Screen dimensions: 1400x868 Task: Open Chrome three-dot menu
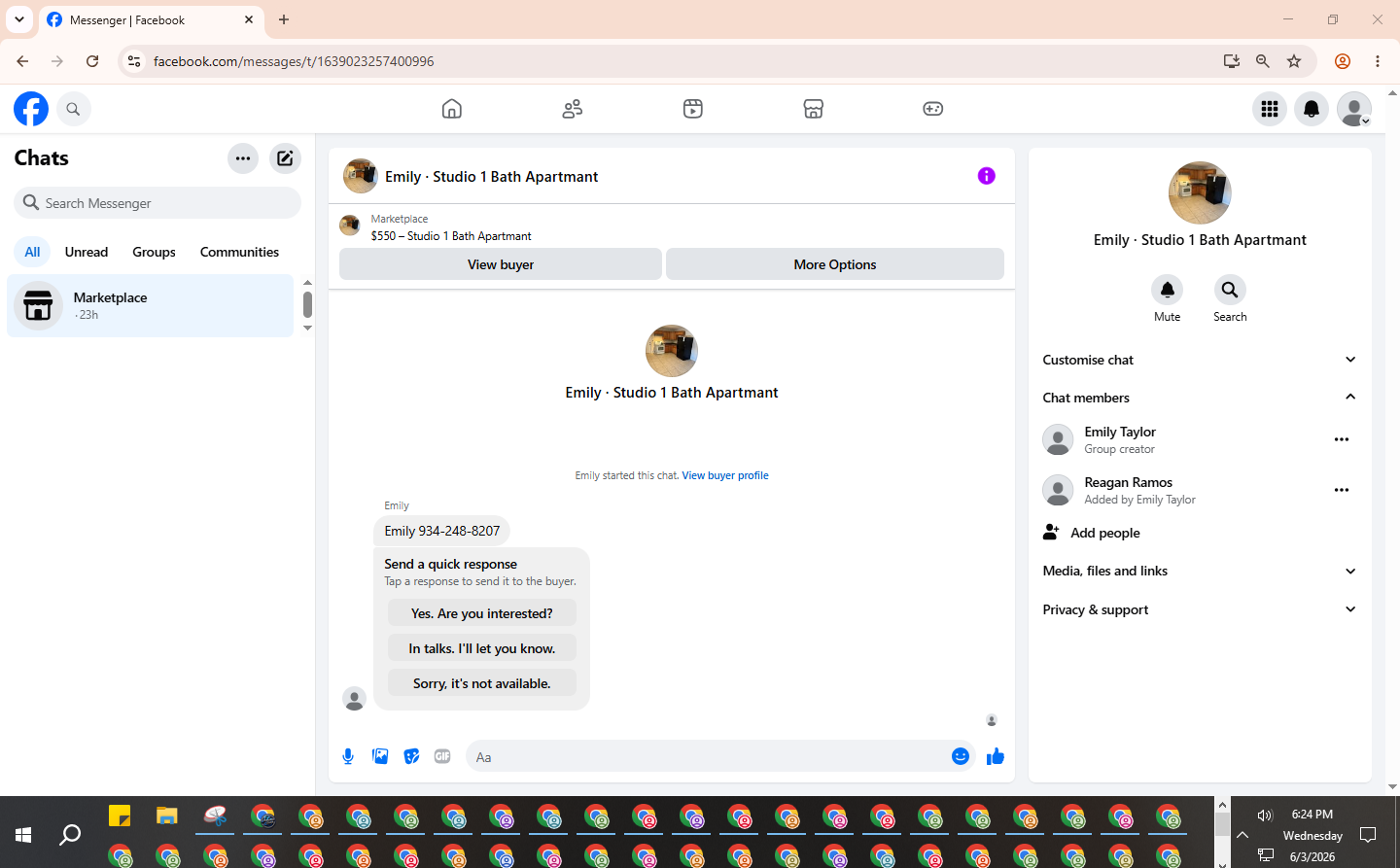click(x=1378, y=61)
